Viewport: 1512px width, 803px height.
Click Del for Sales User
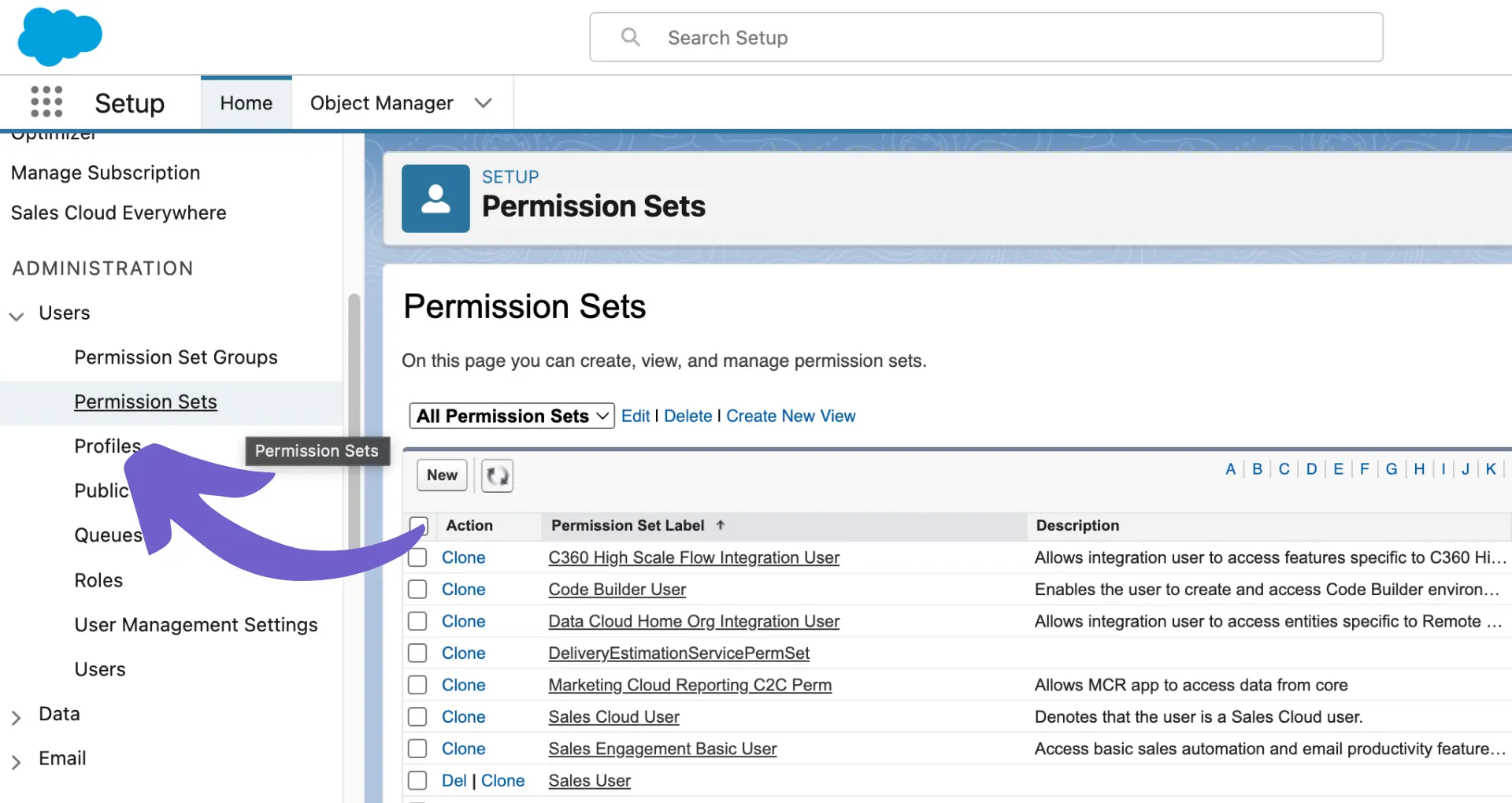click(x=454, y=781)
